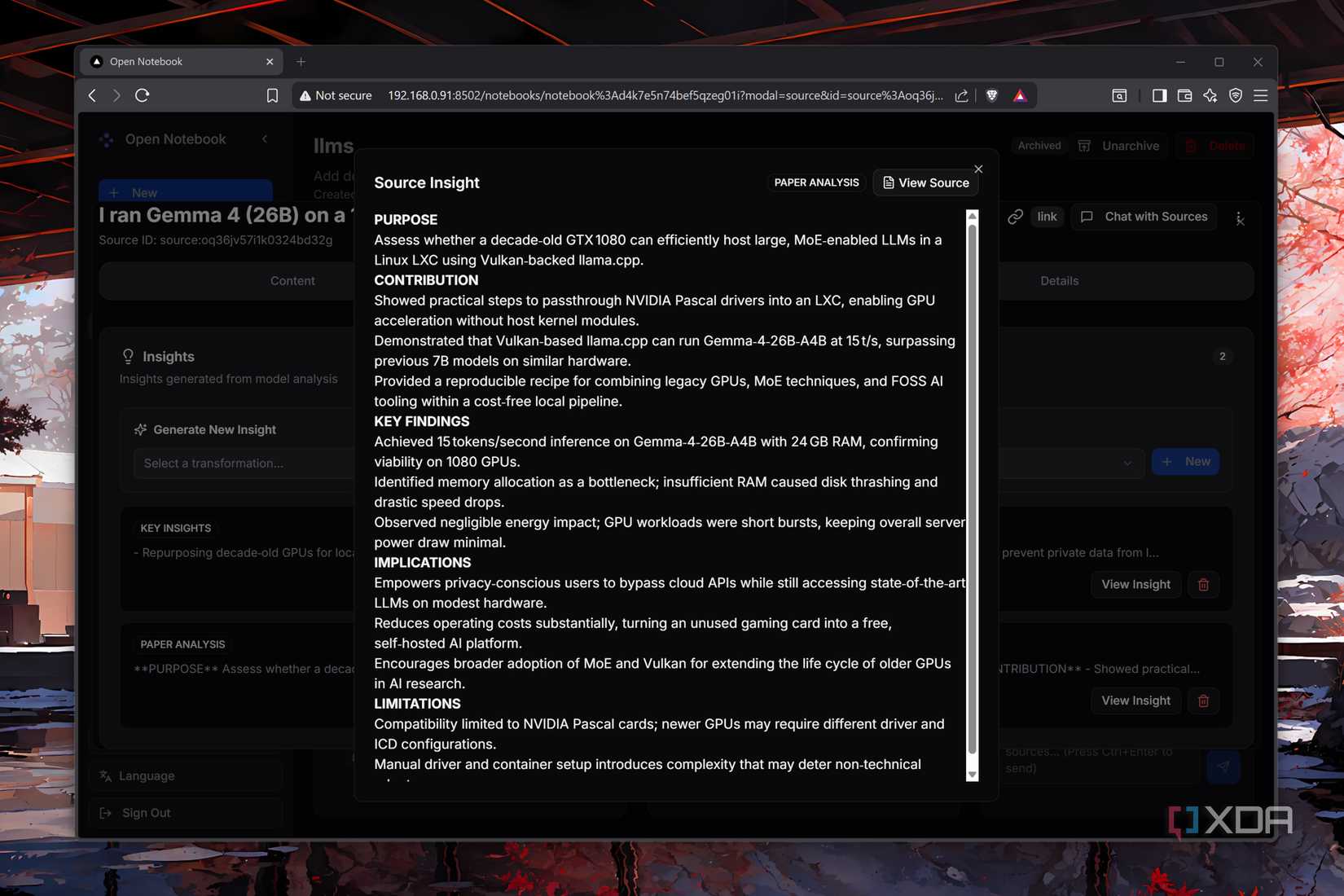Image resolution: width=1344 pixels, height=896 pixels.
Task: Click the insights count badge 2
Action: (x=1222, y=356)
